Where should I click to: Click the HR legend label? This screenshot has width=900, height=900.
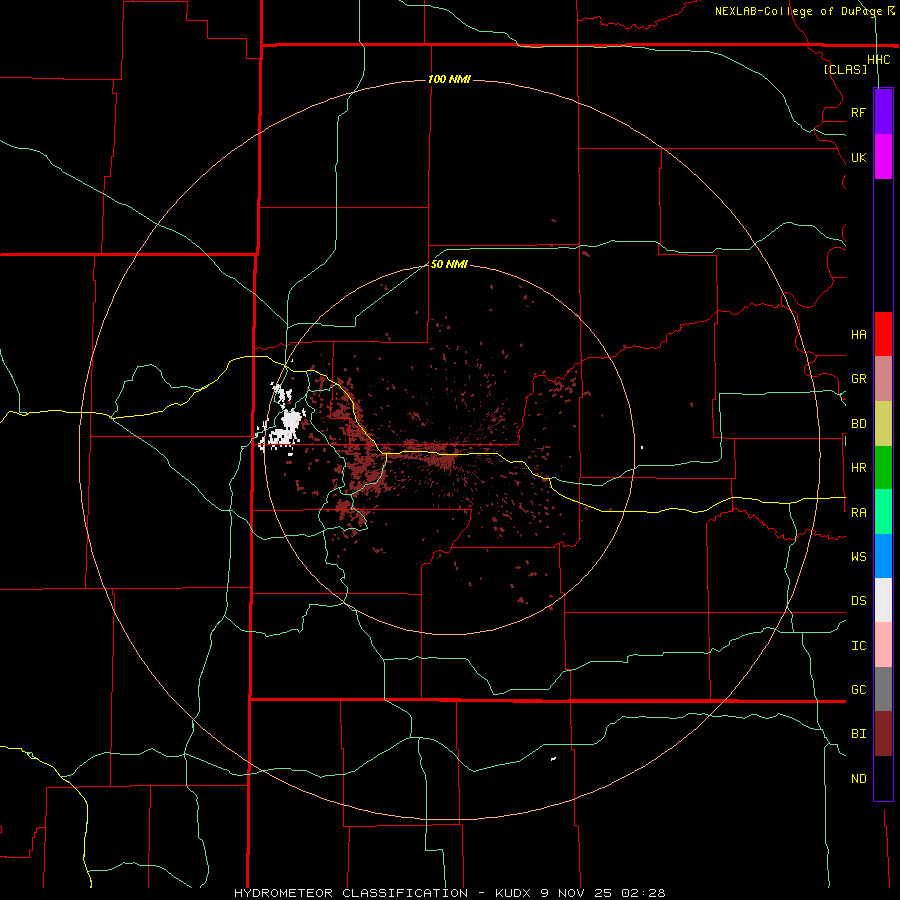tap(859, 468)
